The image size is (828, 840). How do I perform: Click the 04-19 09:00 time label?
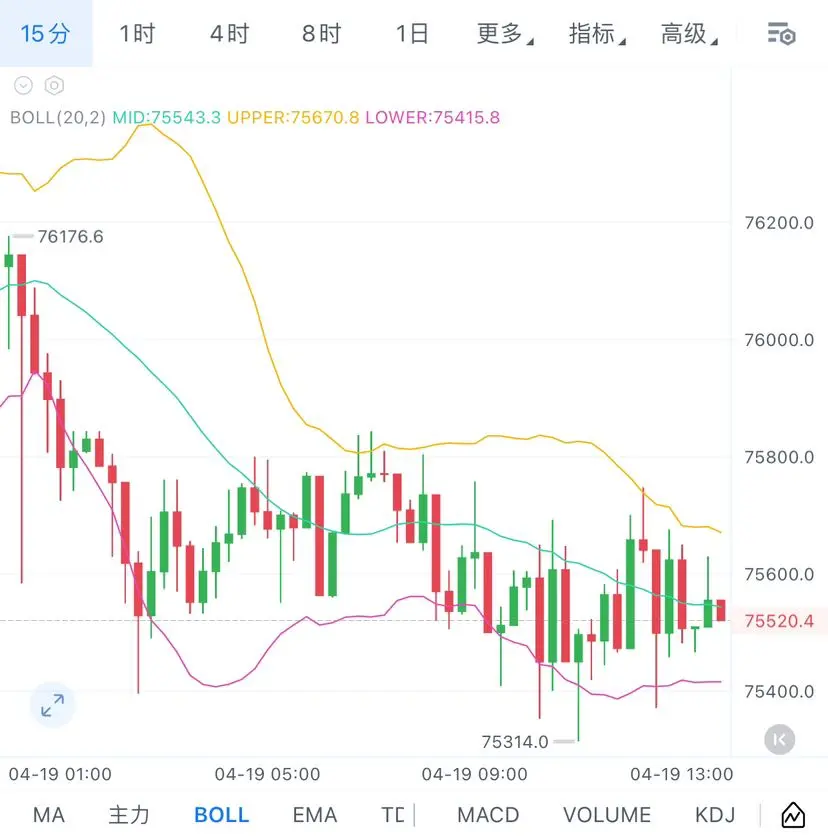475,774
